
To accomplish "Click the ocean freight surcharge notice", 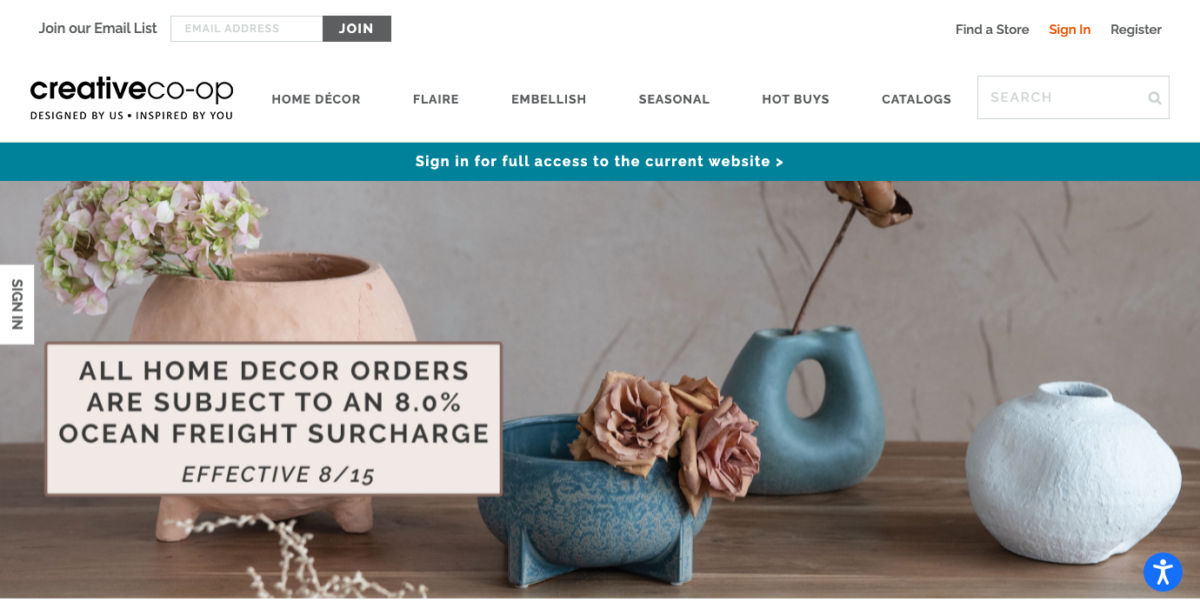I will click(274, 419).
